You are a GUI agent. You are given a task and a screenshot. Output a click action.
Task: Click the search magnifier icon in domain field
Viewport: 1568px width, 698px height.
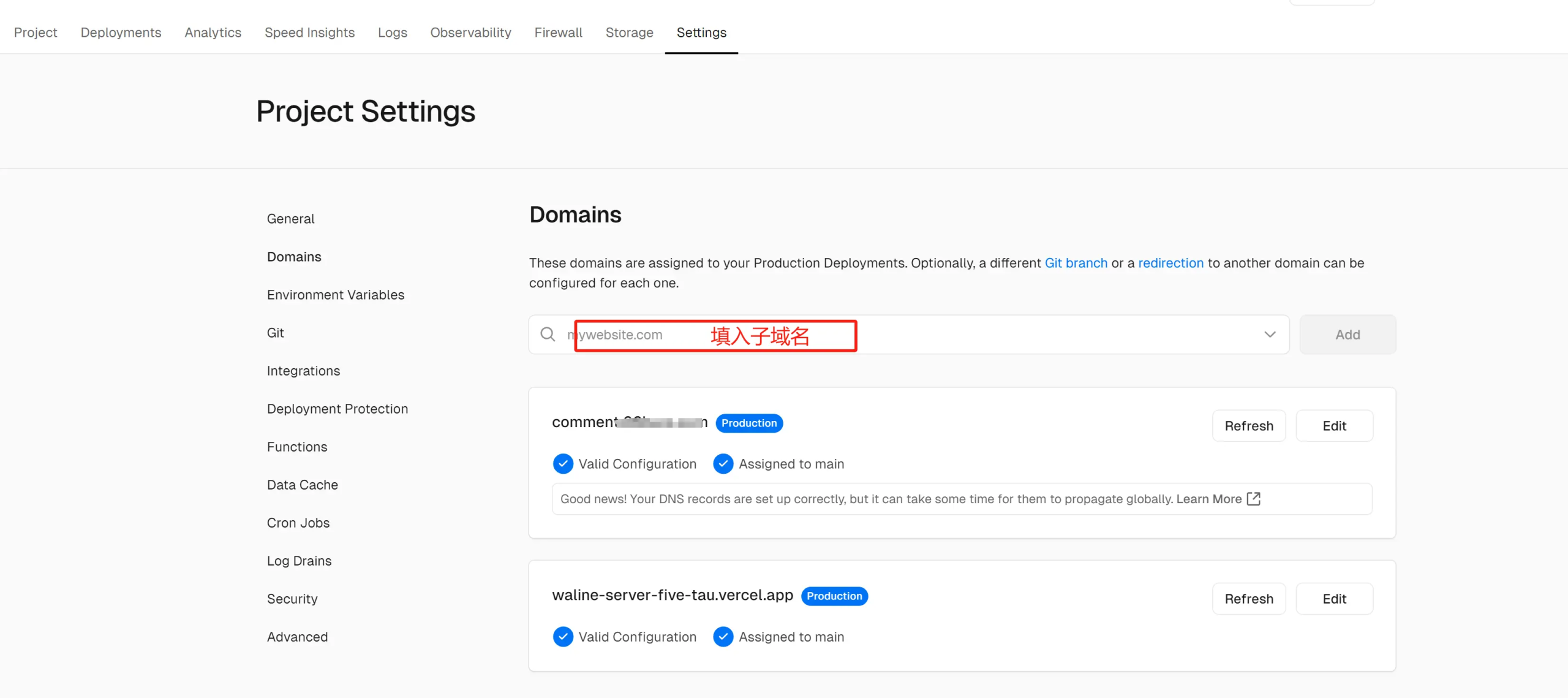548,335
